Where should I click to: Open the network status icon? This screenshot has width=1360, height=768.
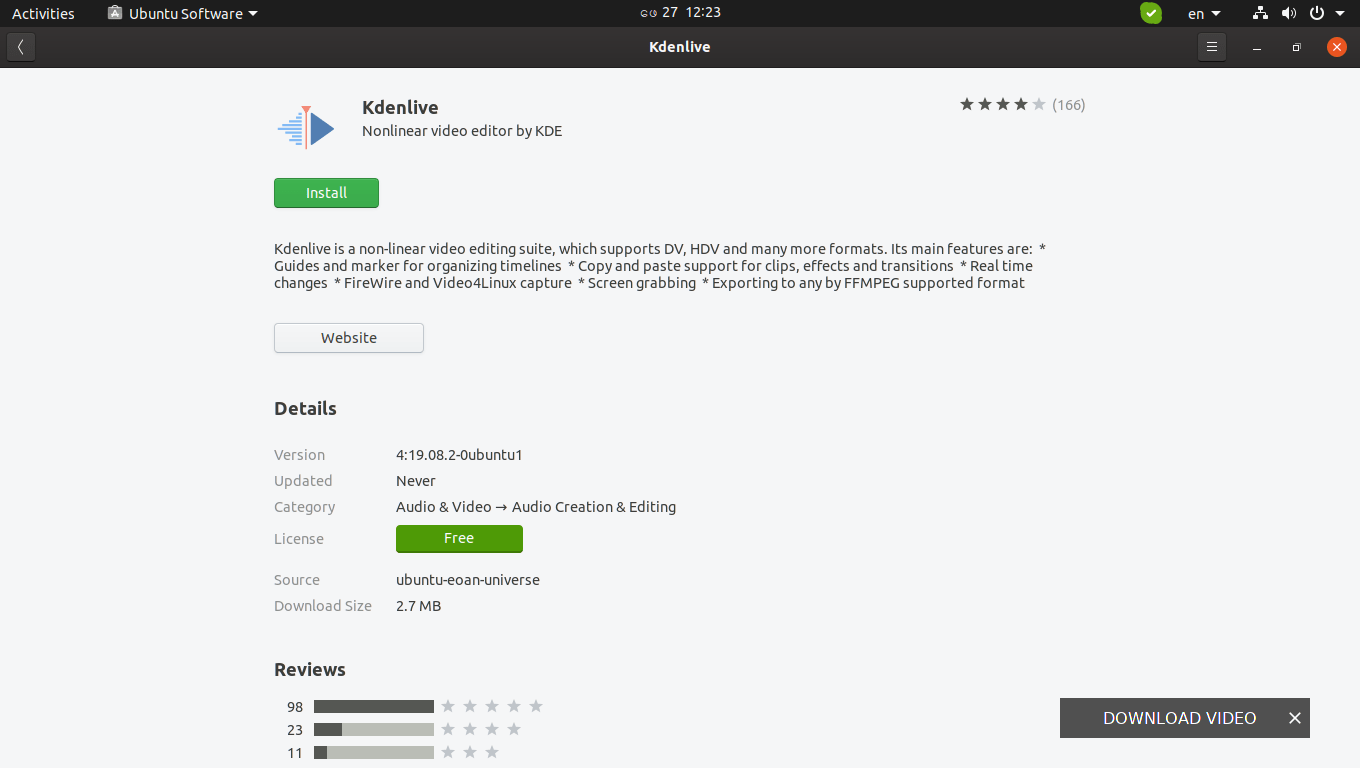[x=1260, y=13]
